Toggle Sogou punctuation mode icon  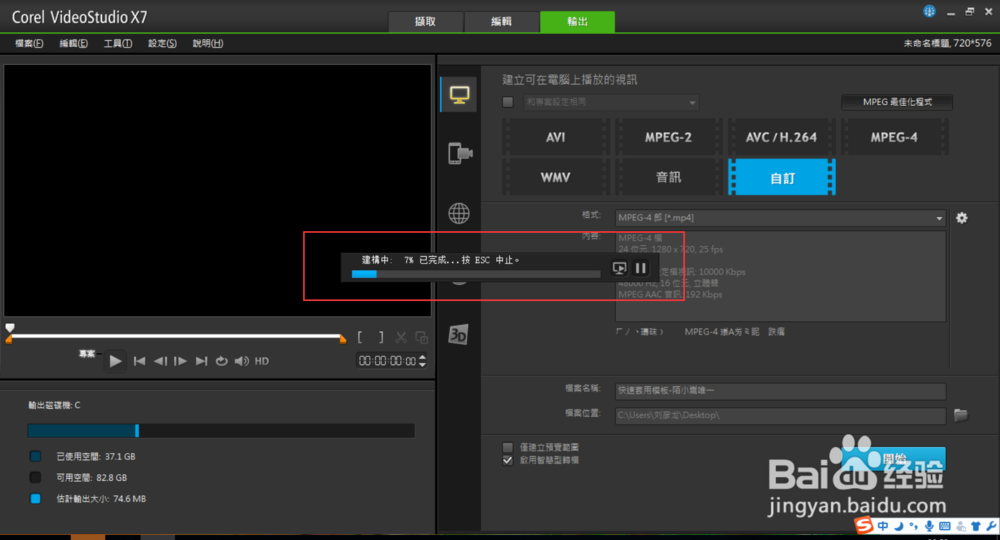point(914,526)
